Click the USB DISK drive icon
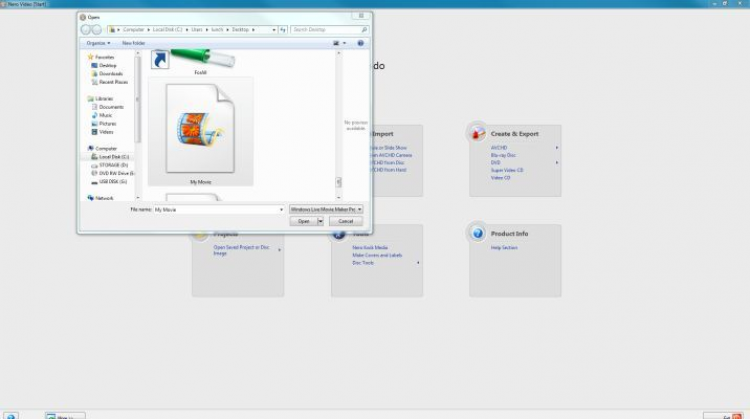The height and width of the screenshot is (419, 750). pyautogui.click(x=94, y=182)
